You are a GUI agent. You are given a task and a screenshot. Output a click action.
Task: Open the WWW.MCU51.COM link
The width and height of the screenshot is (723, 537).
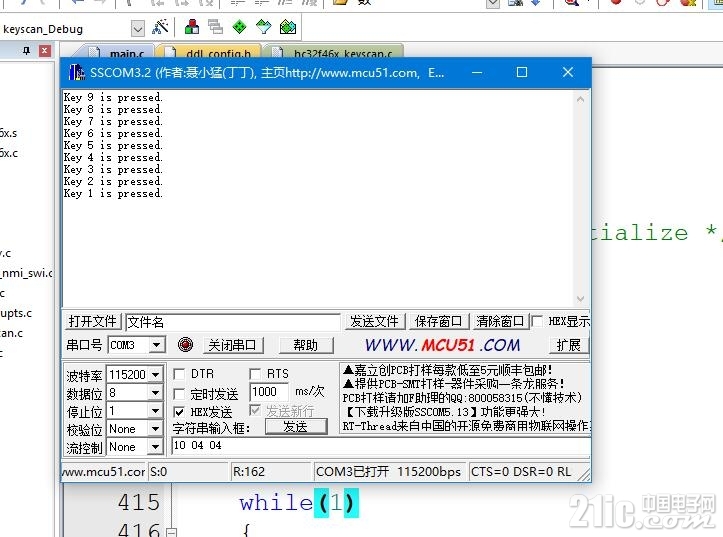coord(443,345)
